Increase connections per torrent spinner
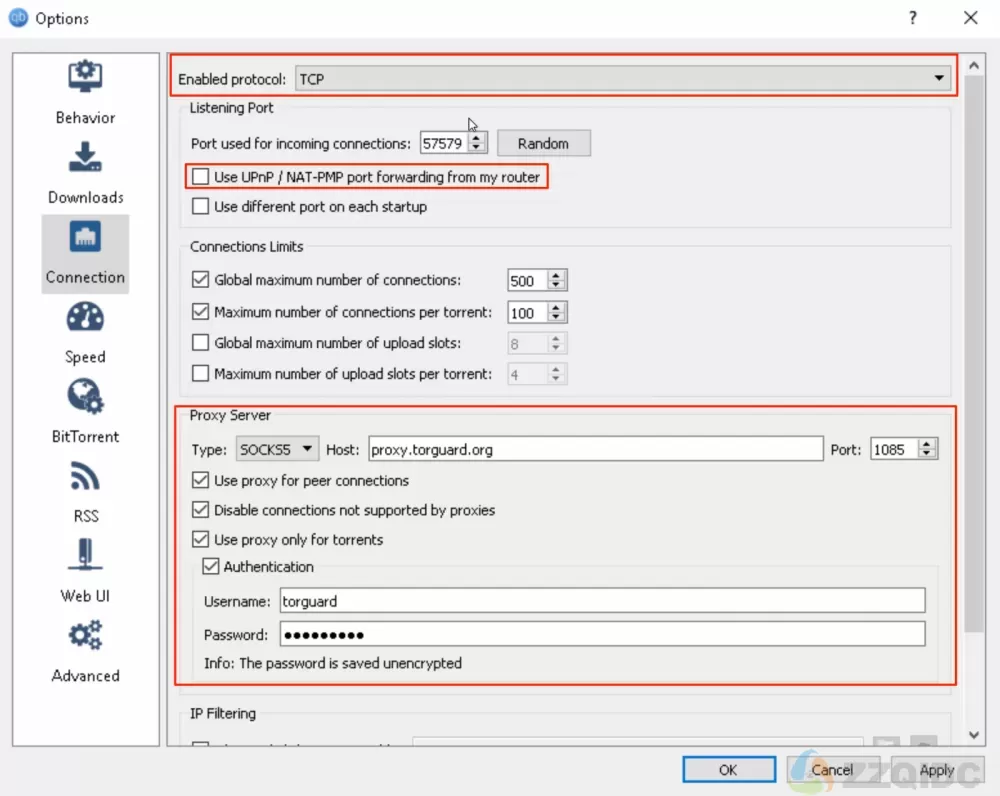Image resolution: width=1000 pixels, height=796 pixels. 556,307
